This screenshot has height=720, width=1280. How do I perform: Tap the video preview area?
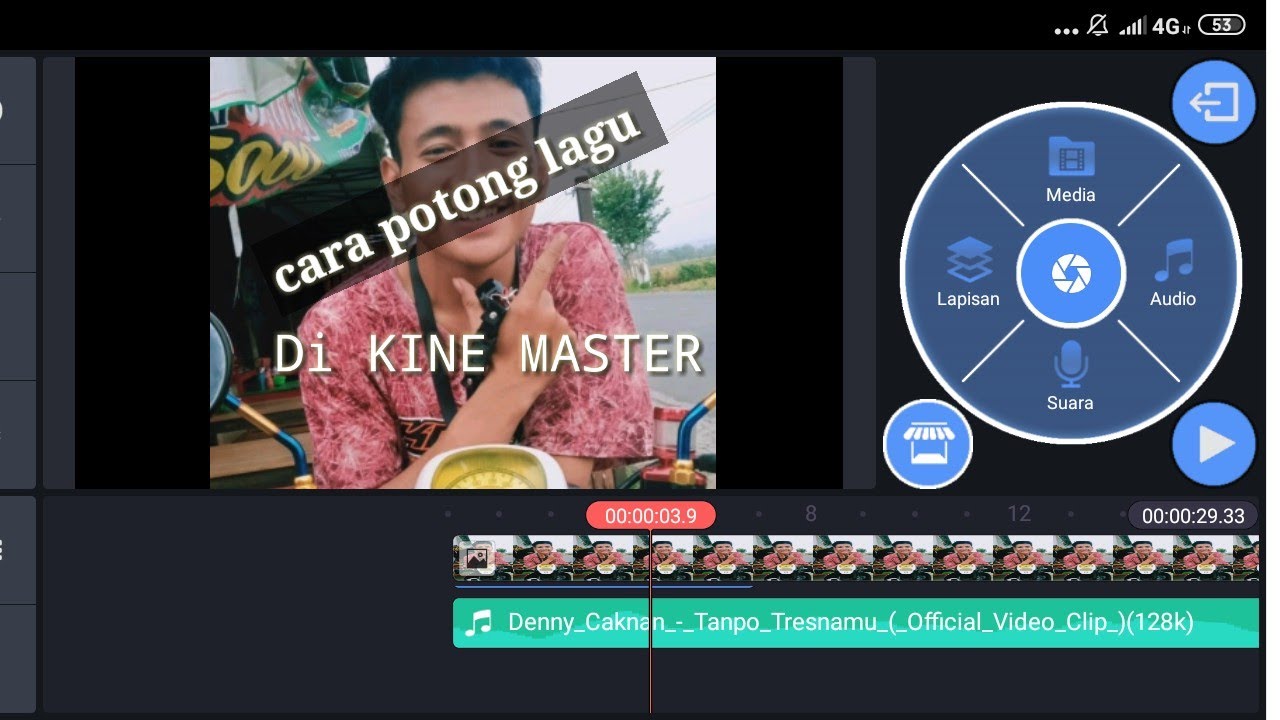[459, 272]
